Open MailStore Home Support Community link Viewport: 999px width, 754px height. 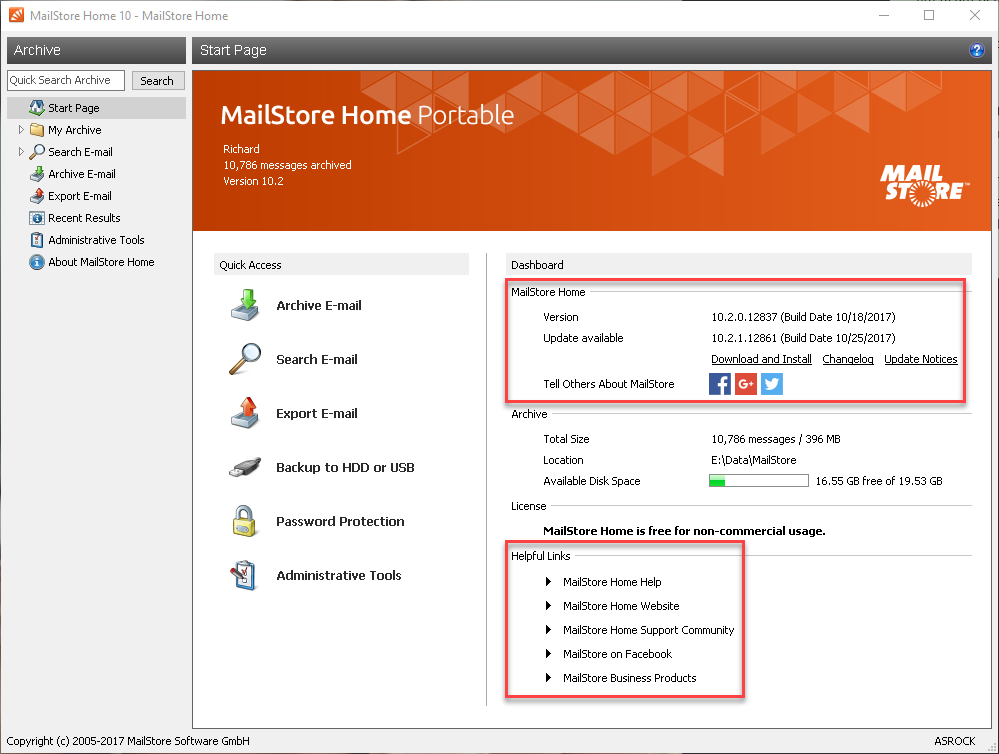pyautogui.click(x=649, y=630)
